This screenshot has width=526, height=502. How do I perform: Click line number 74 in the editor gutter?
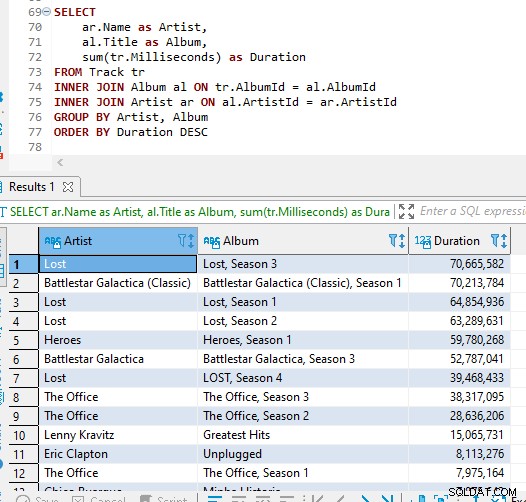point(35,87)
